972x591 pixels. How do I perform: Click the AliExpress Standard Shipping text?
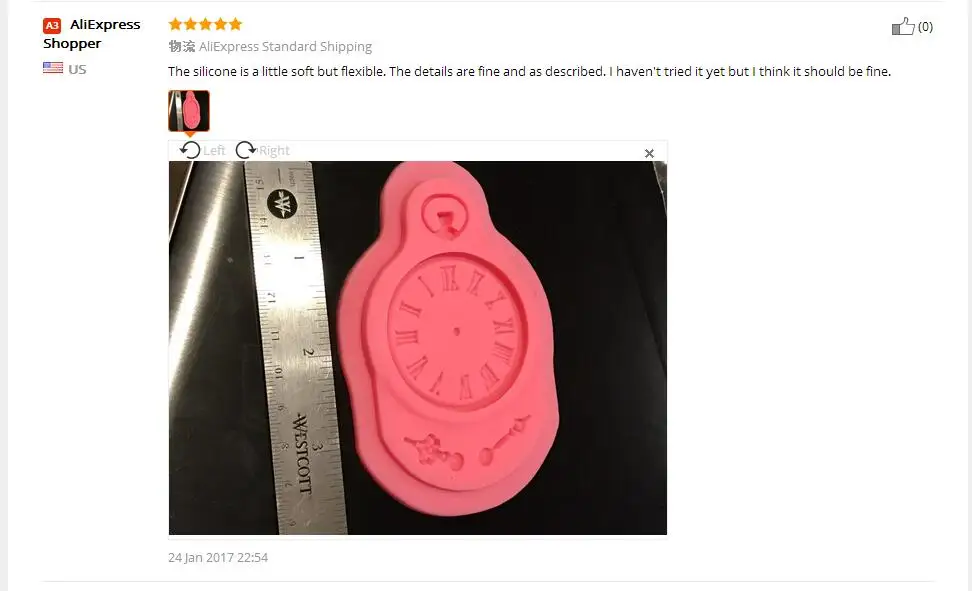click(x=285, y=47)
